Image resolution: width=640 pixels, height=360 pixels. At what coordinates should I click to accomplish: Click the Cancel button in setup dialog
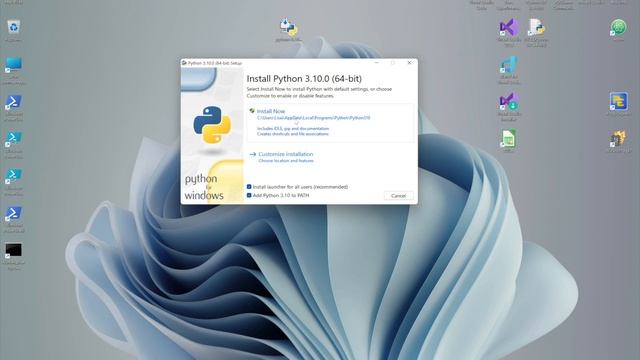pos(398,196)
